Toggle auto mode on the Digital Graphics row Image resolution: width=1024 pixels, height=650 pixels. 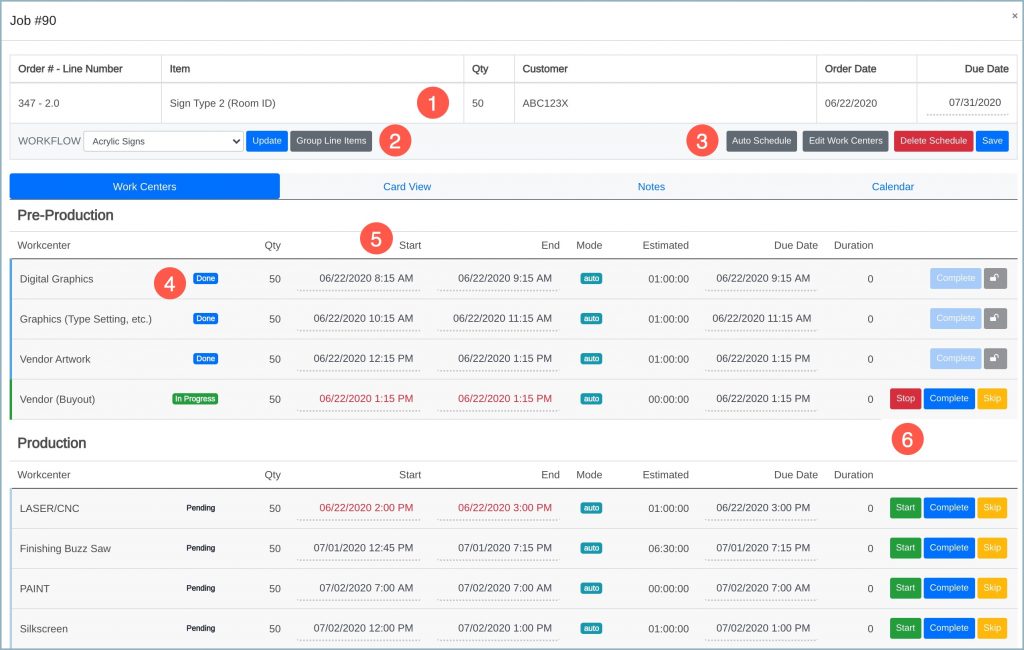coord(589,278)
